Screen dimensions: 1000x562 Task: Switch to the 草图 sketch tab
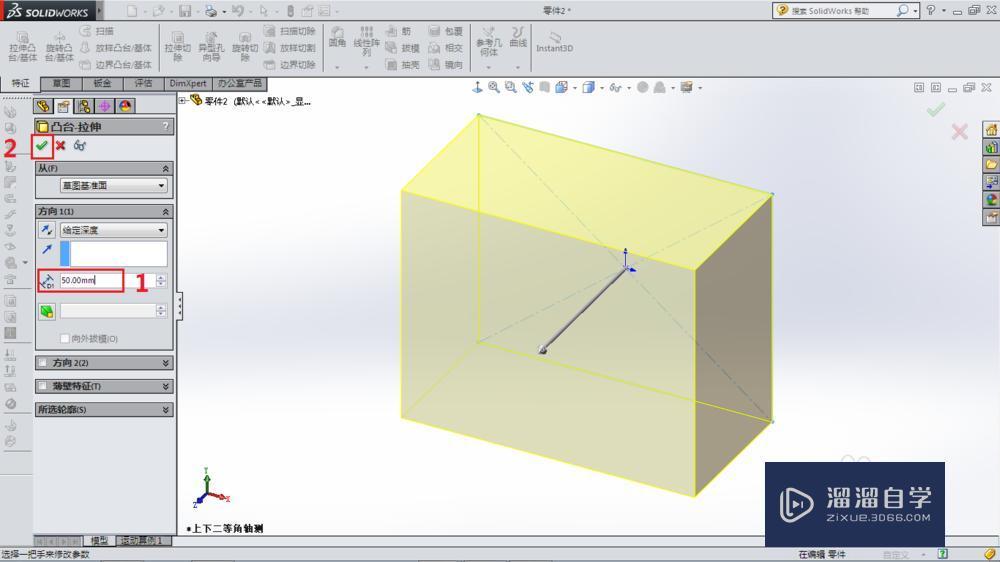click(61, 83)
